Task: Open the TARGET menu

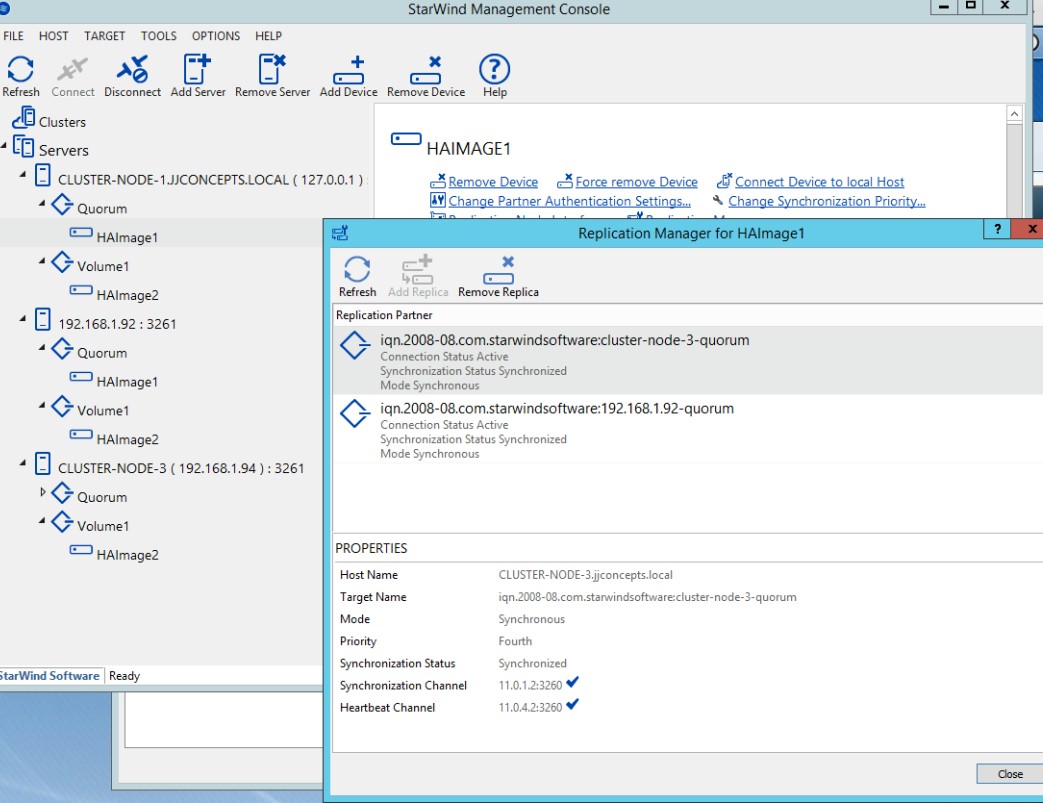Action: click(104, 36)
